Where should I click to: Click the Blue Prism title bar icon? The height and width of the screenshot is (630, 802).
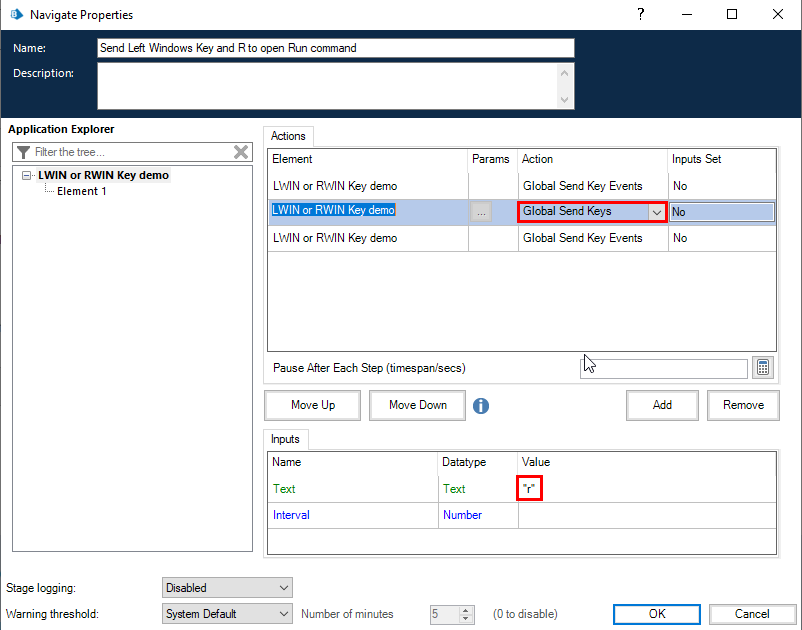pyautogui.click(x=16, y=15)
